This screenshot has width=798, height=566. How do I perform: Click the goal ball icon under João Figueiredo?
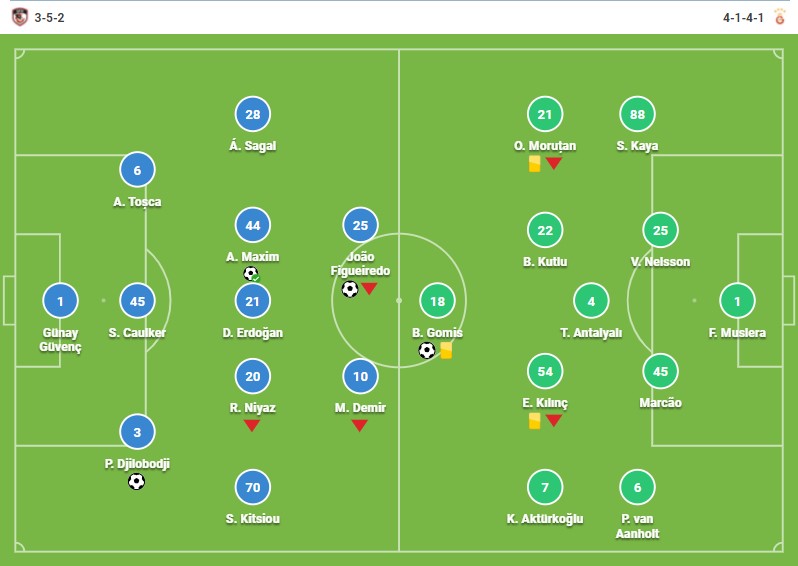pos(350,289)
